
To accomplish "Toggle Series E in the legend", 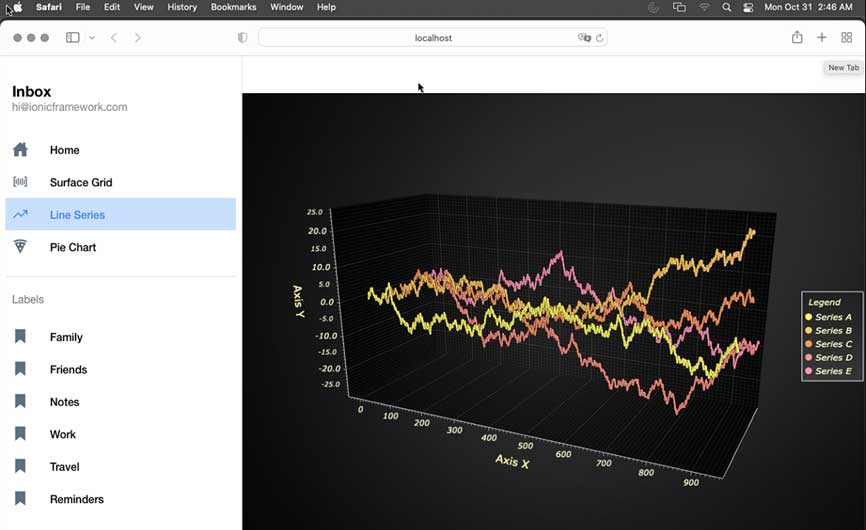I will pos(828,371).
